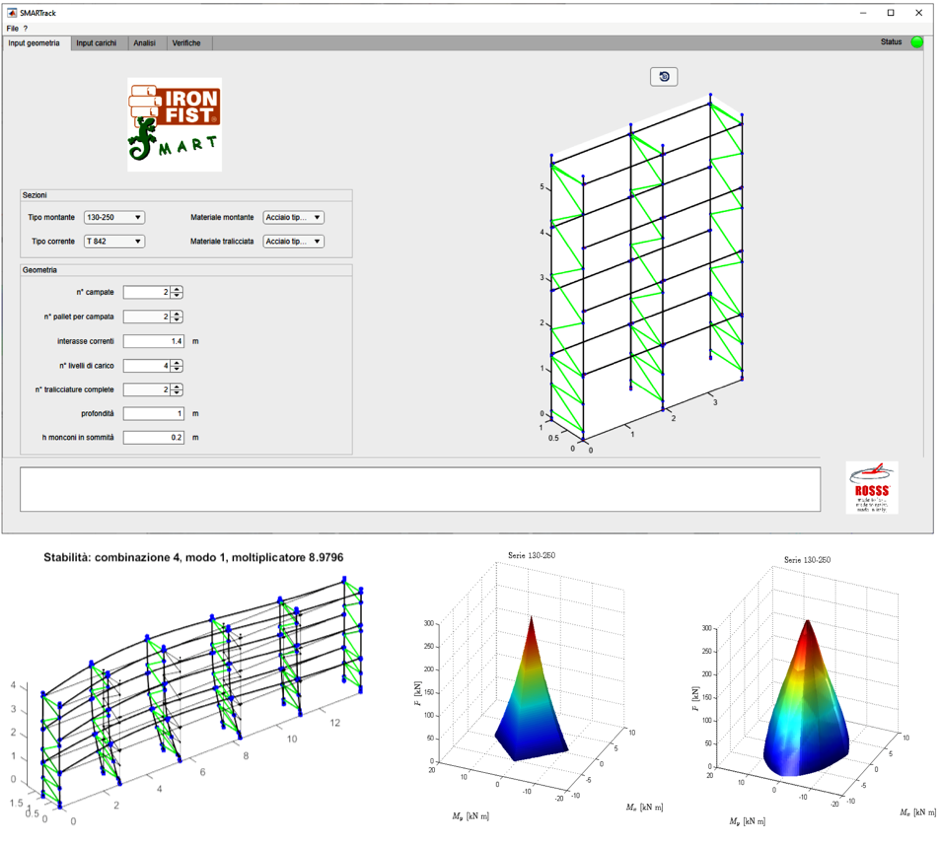
Task: Click the profondità input field
Action: pos(153,414)
